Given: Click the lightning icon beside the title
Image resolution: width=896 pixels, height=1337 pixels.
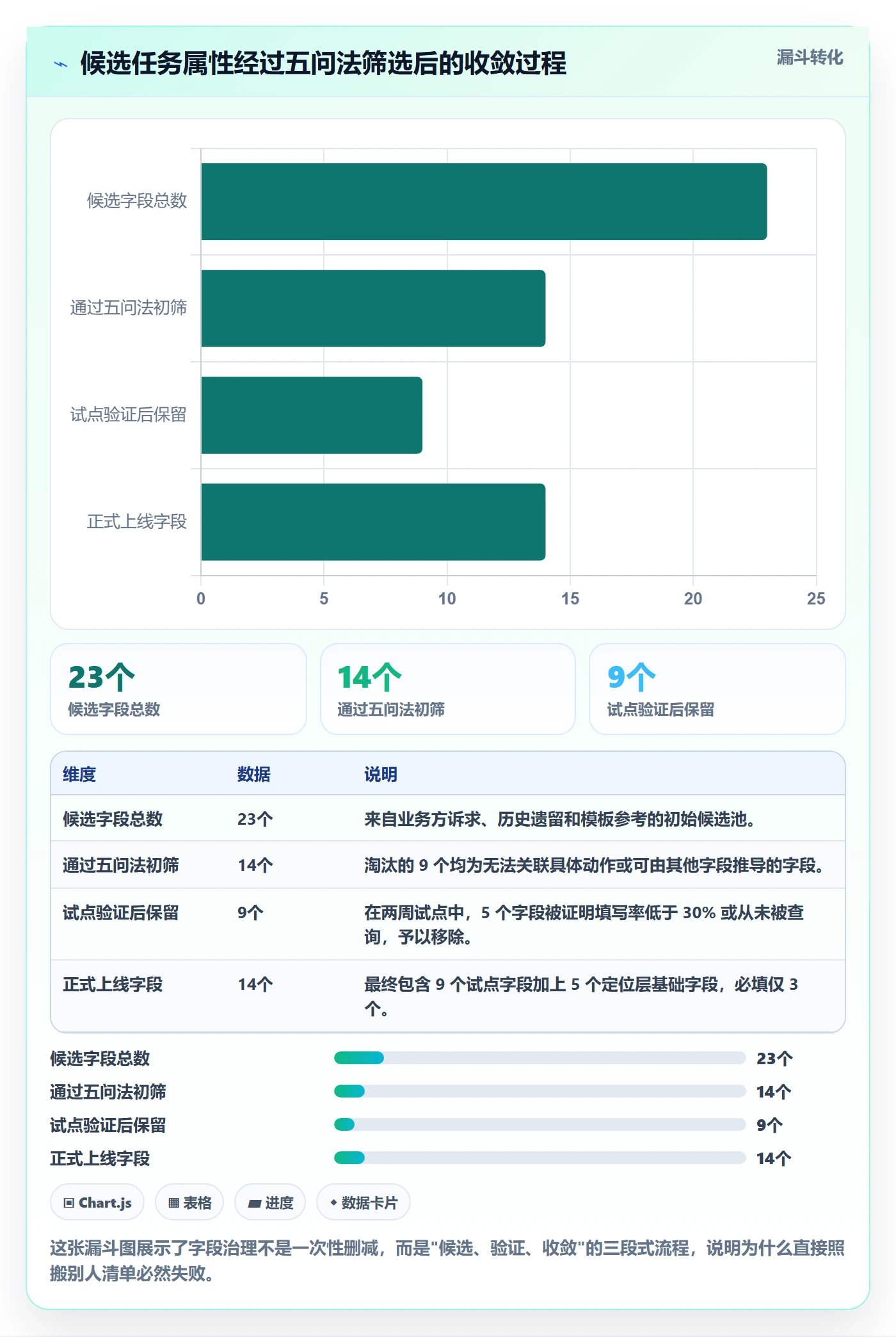Looking at the screenshot, I should (x=61, y=64).
